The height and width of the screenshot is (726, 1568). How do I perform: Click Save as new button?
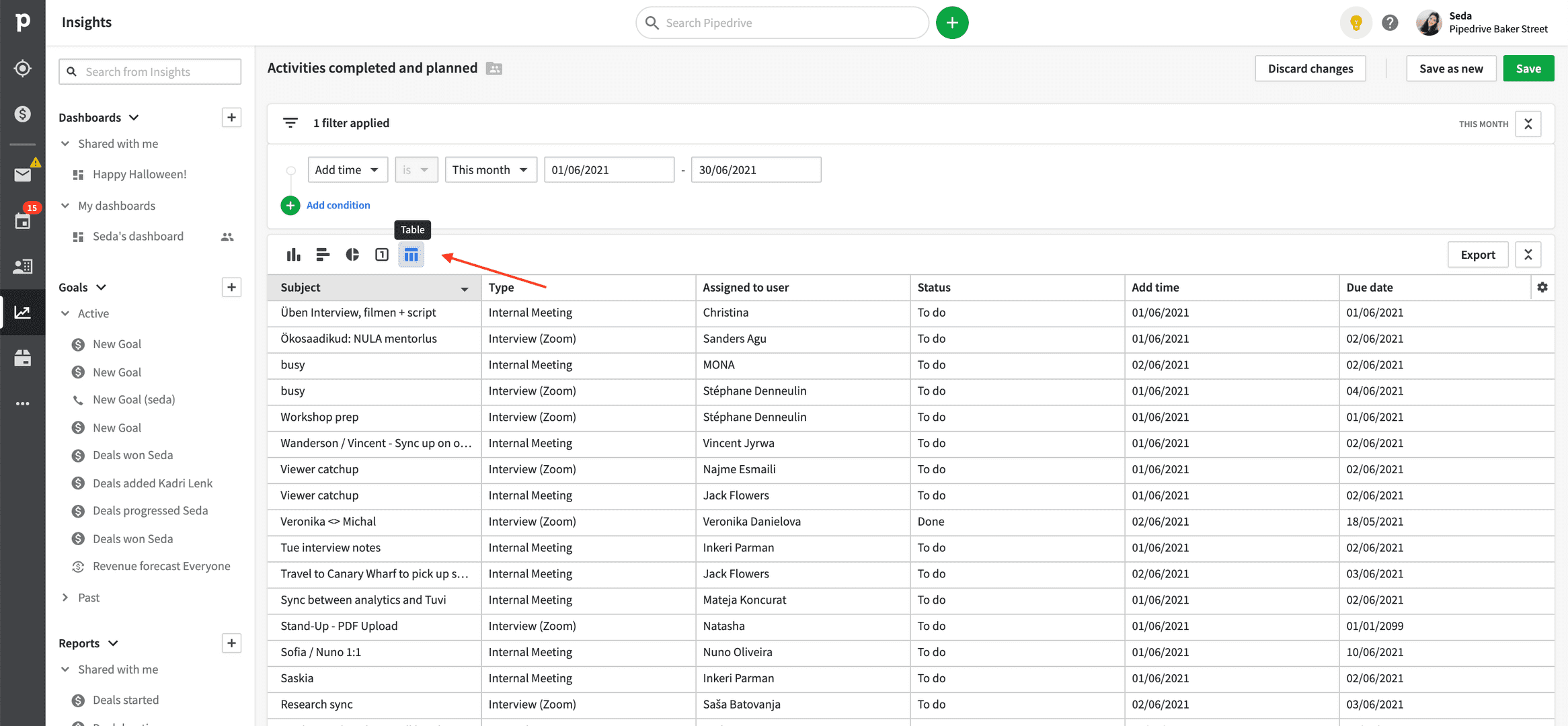[x=1451, y=69]
